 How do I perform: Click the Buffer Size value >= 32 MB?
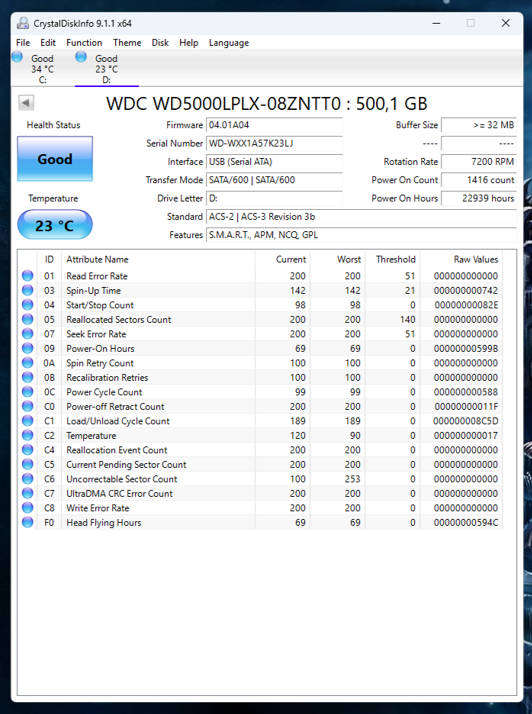point(479,125)
